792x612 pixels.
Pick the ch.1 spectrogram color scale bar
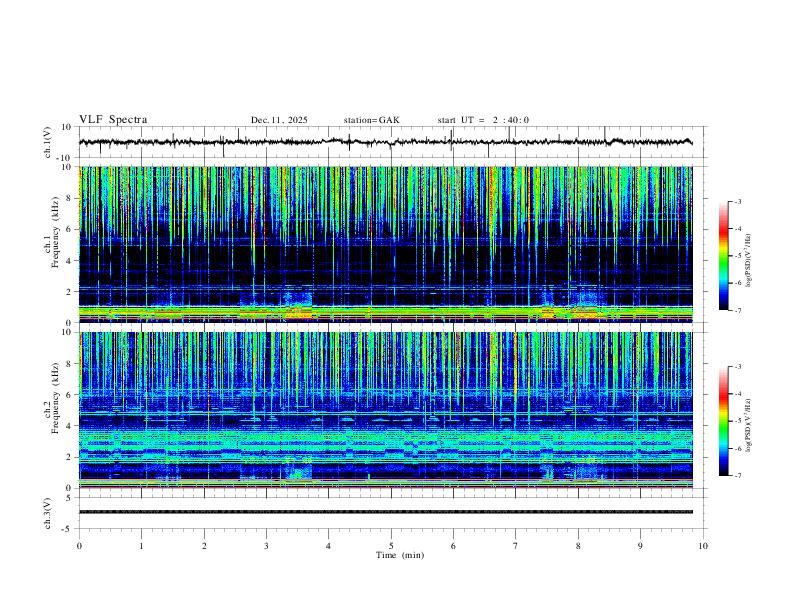click(x=723, y=256)
